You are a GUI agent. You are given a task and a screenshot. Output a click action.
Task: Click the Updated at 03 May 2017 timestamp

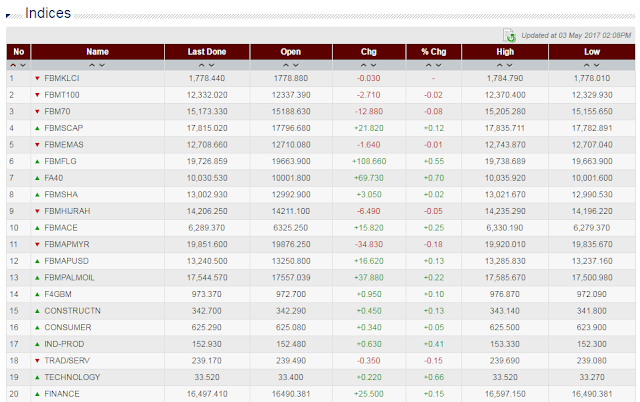click(576, 36)
